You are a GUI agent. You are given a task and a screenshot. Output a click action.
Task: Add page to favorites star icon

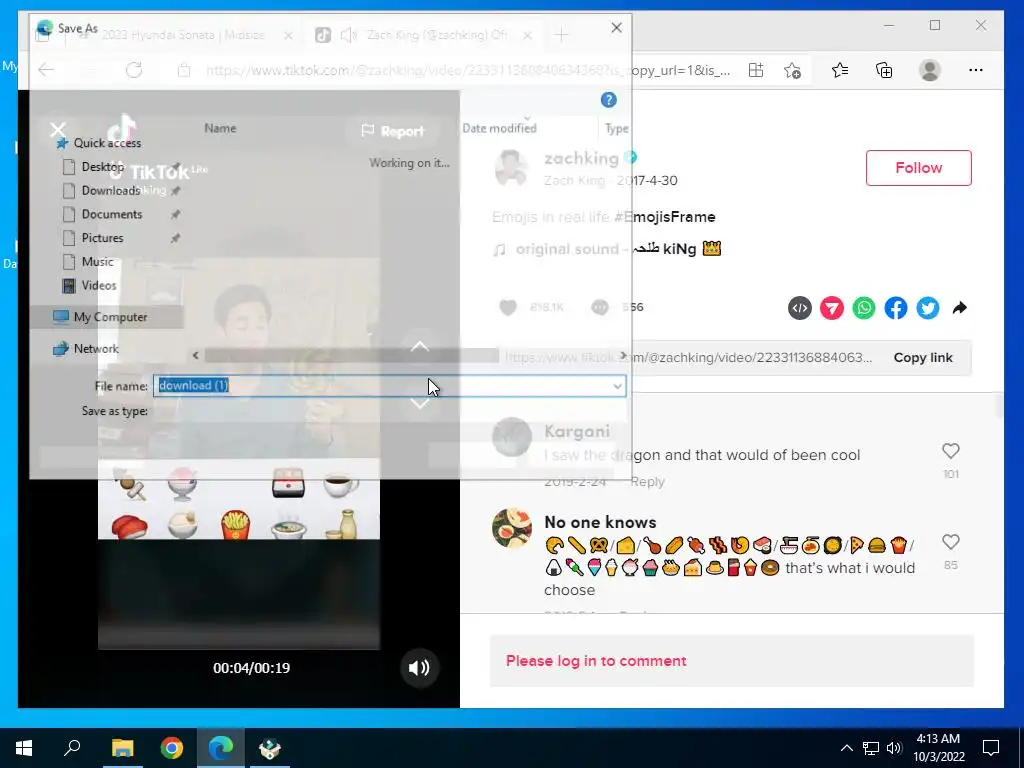(792, 70)
